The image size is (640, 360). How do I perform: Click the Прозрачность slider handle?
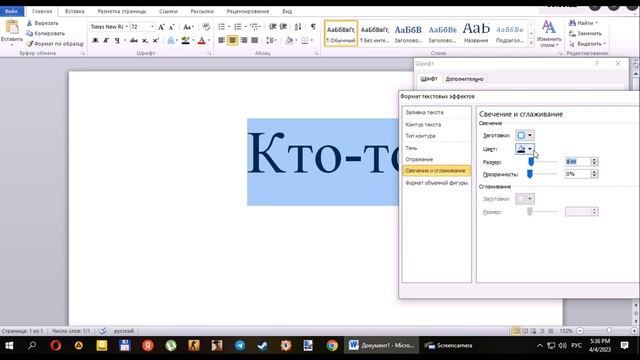coord(529,174)
